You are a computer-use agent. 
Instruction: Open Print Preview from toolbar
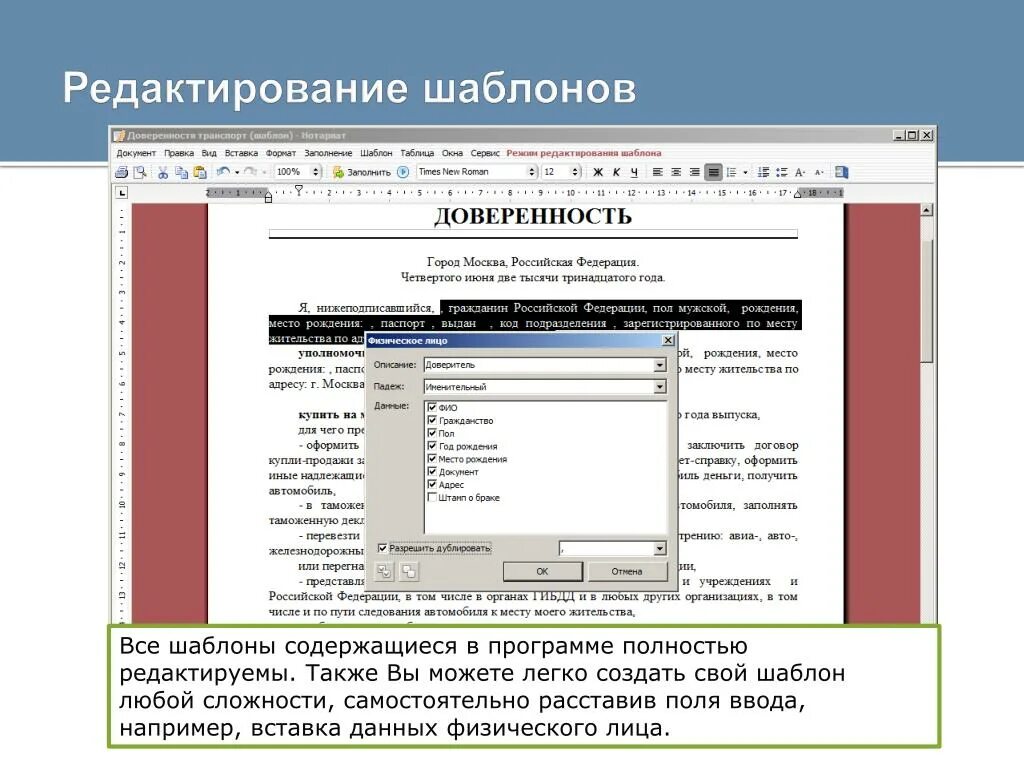[x=140, y=172]
